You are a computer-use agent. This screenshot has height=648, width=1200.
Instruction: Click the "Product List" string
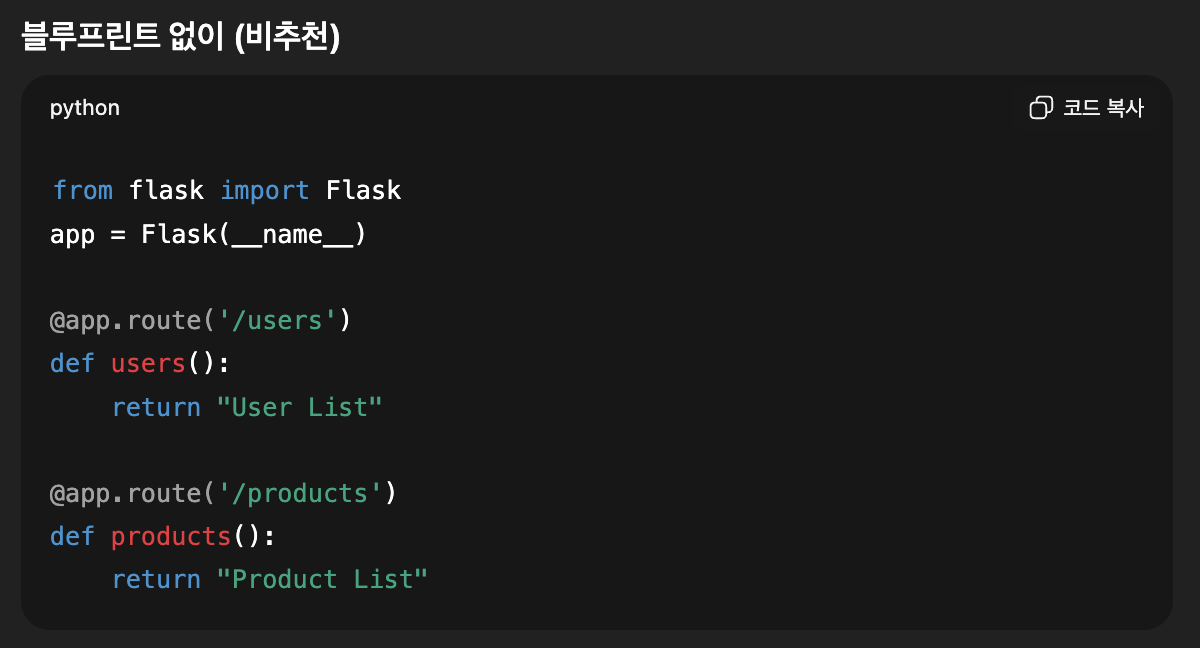[322, 579]
